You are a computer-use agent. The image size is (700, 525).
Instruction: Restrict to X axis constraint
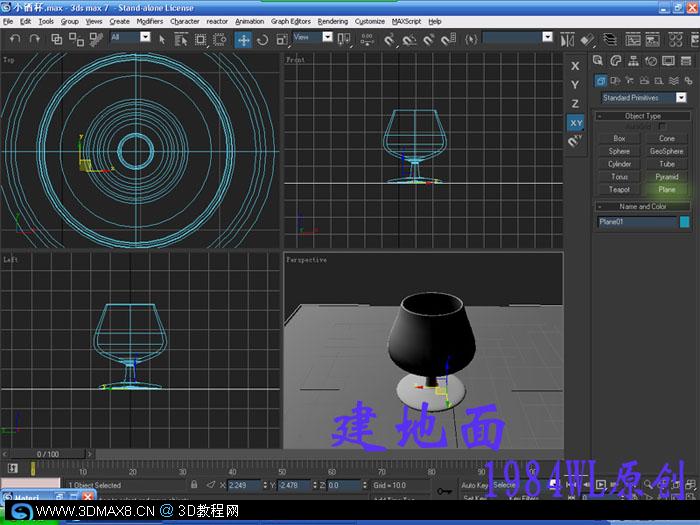pos(575,66)
